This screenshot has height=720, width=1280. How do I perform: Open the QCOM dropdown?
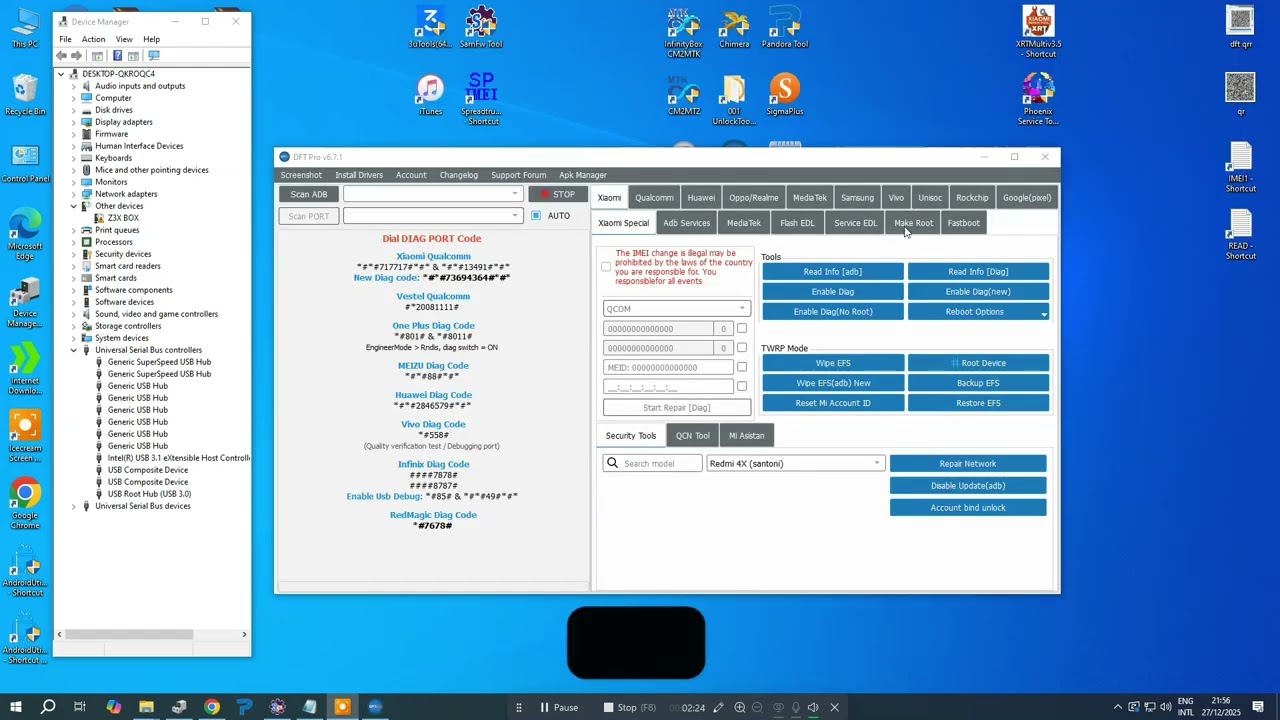point(677,309)
